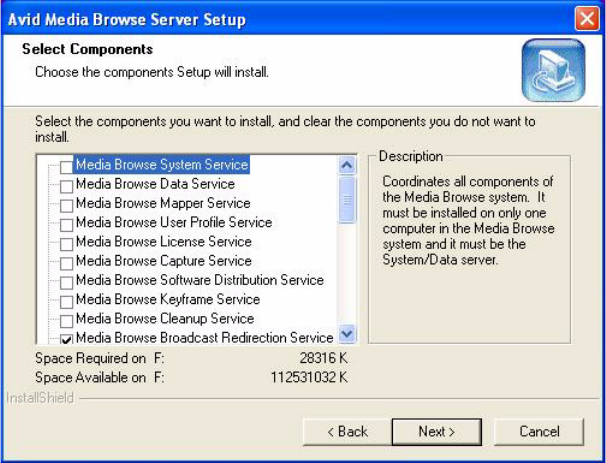Click the component list scroll up arrow
The image size is (606, 463).
click(x=347, y=165)
